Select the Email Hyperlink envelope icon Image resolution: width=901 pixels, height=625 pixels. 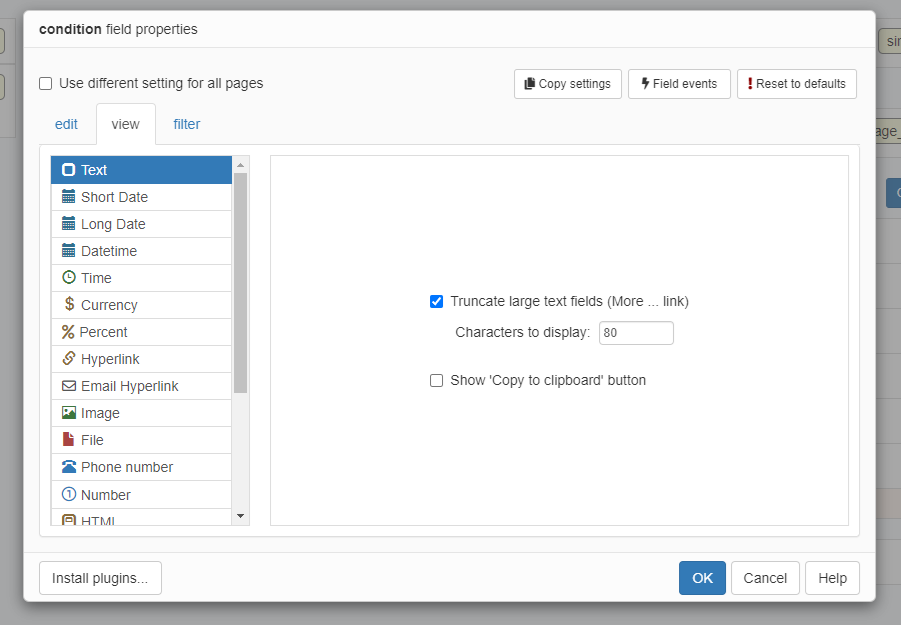[x=68, y=386]
